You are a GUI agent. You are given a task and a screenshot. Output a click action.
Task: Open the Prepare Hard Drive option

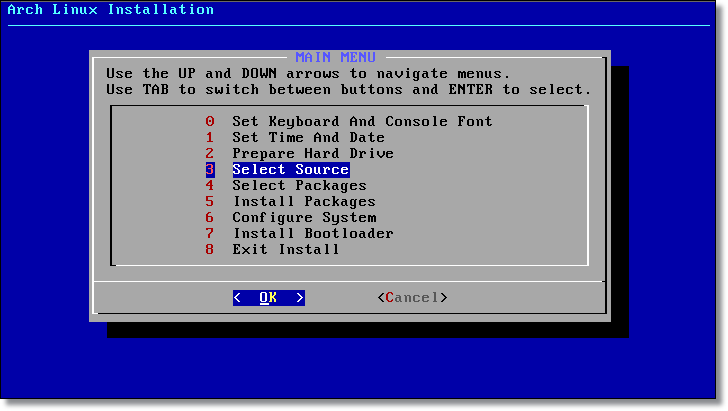[313, 153]
